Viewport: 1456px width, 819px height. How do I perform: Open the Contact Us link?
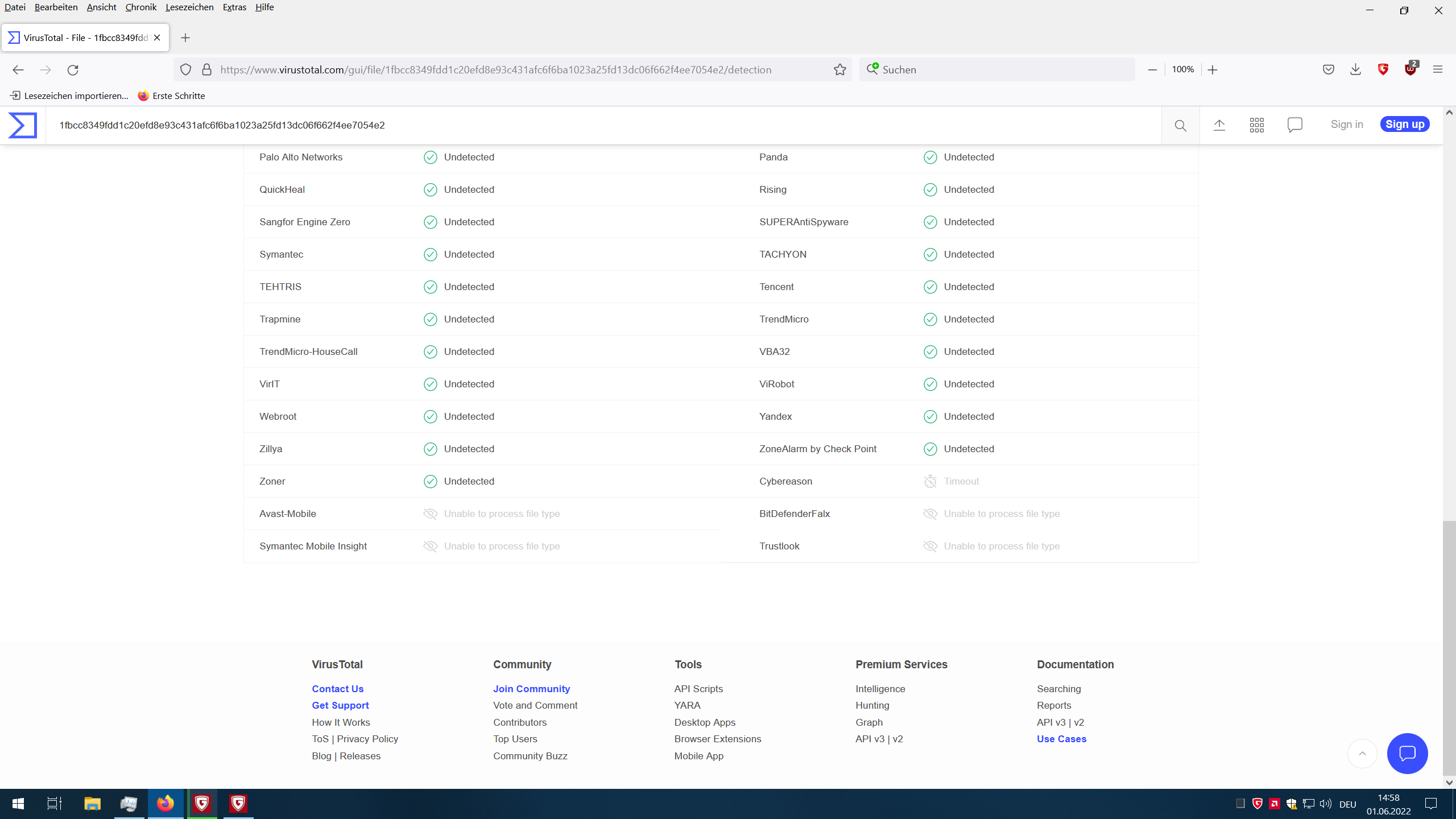click(x=337, y=689)
